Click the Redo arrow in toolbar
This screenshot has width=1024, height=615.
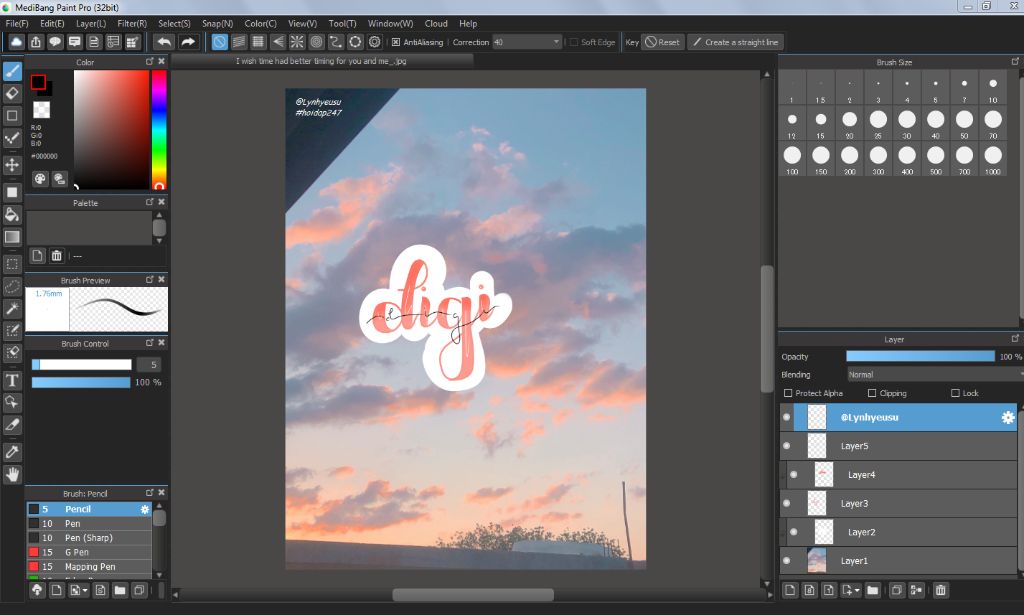[x=187, y=42]
